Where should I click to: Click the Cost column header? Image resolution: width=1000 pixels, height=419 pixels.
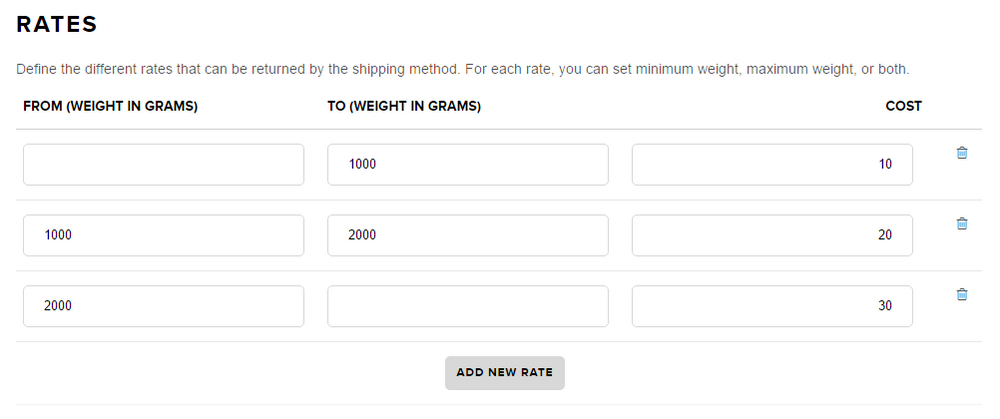point(903,106)
